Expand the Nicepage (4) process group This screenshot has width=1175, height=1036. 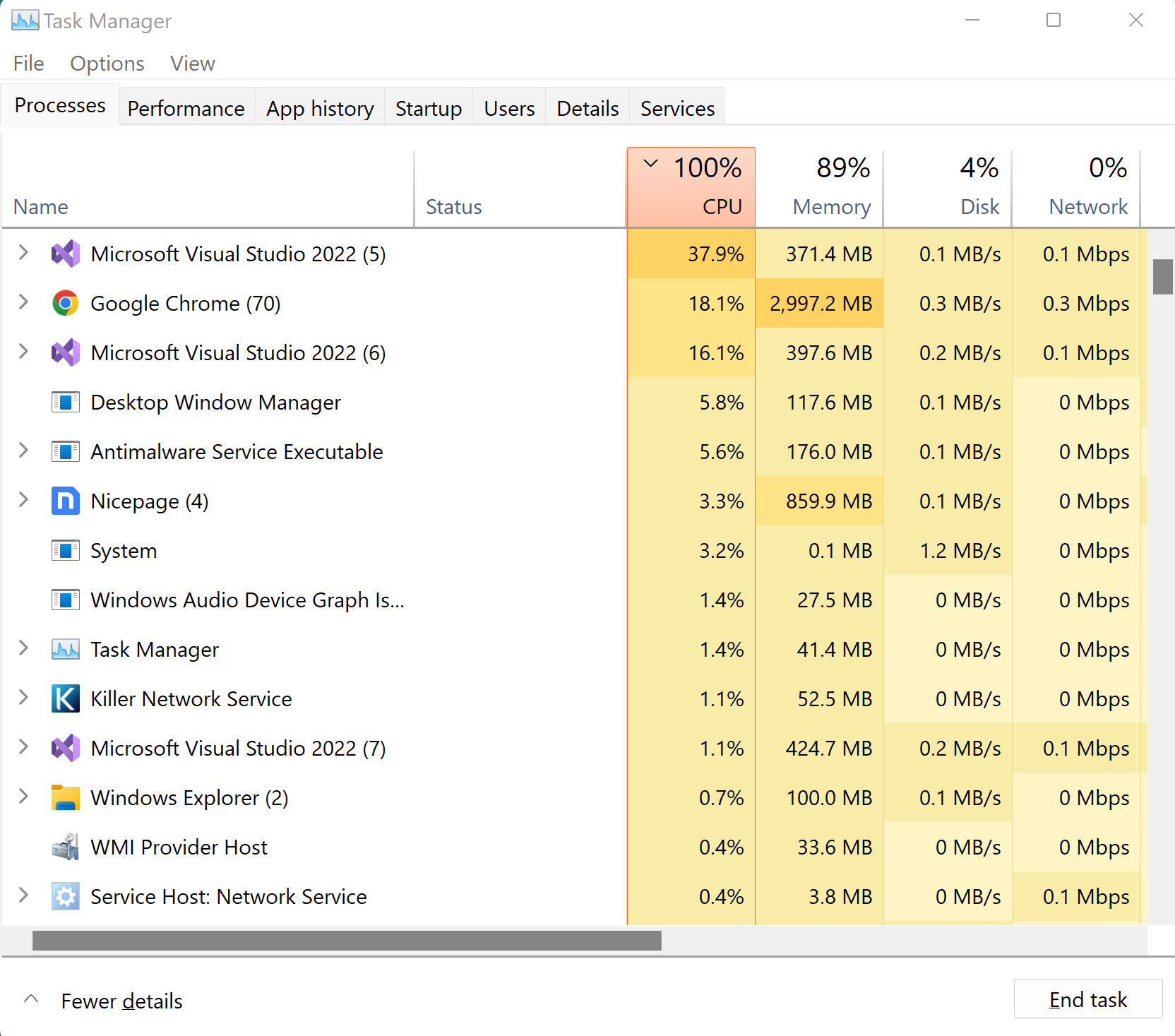coord(23,499)
